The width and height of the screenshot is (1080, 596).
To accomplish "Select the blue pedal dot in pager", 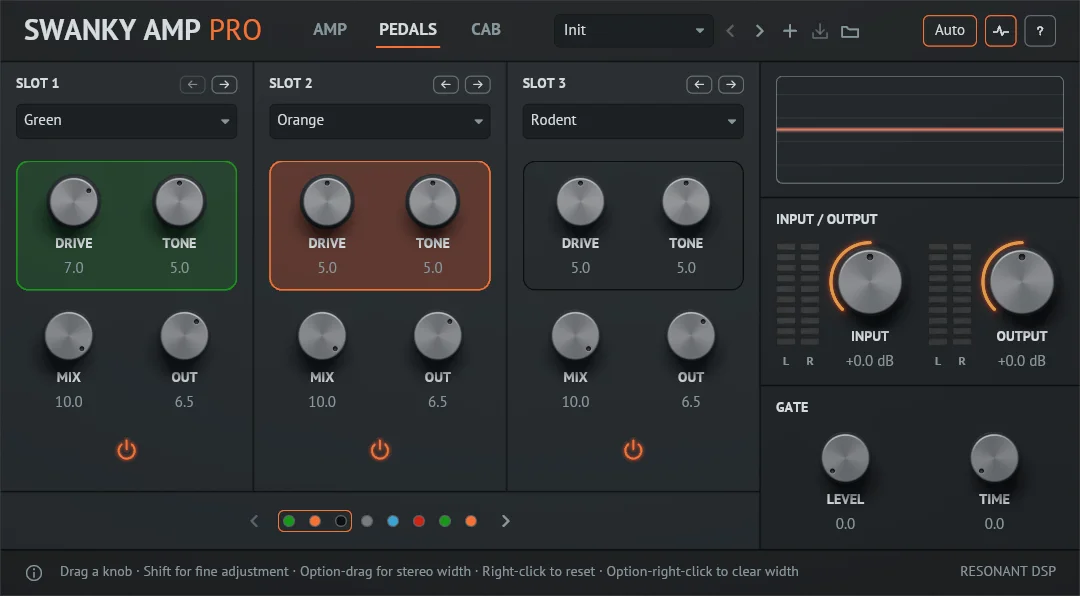I will 393,521.
